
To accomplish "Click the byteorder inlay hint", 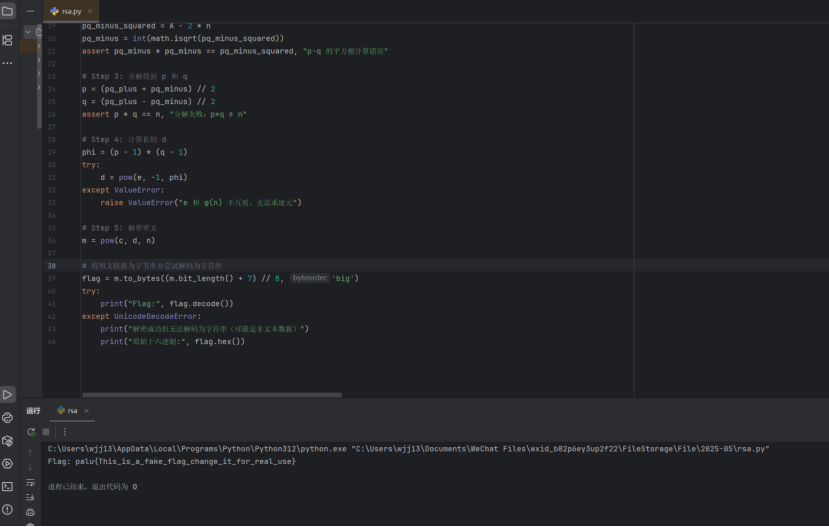I will coord(310,278).
